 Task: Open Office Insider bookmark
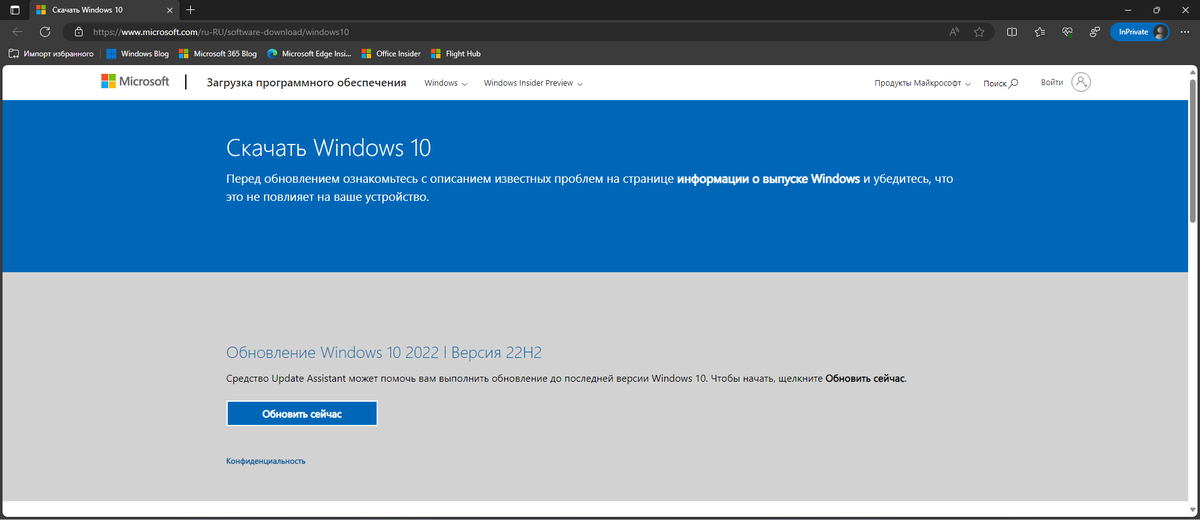(x=391, y=54)
